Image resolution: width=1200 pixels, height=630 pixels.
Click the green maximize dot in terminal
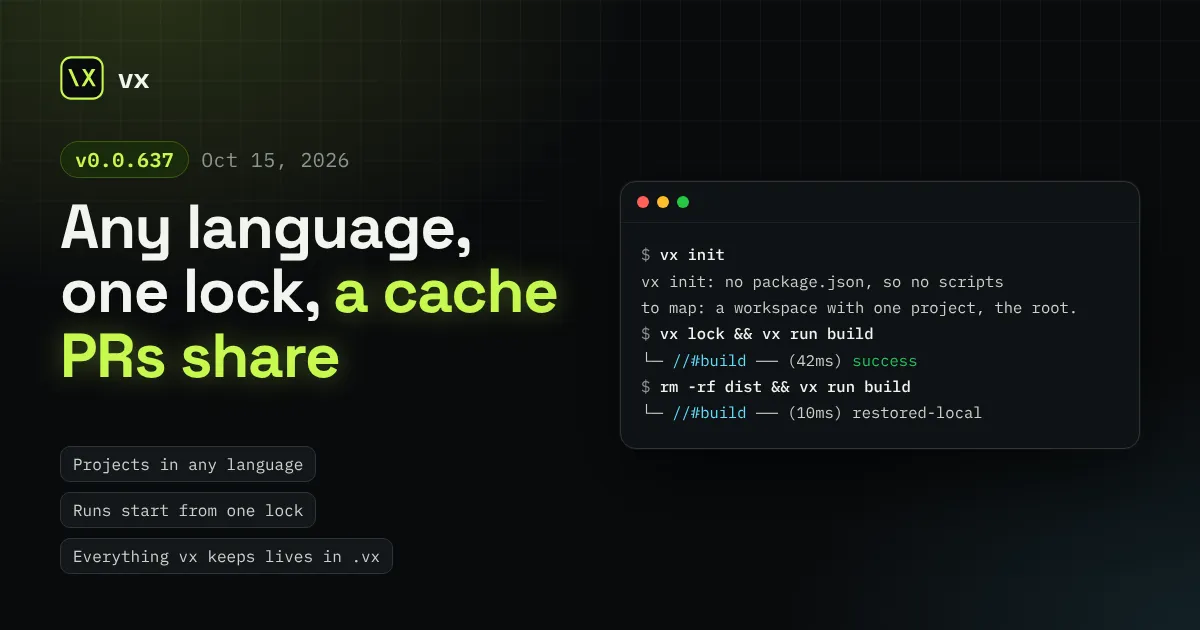click(x=683, y=202)
